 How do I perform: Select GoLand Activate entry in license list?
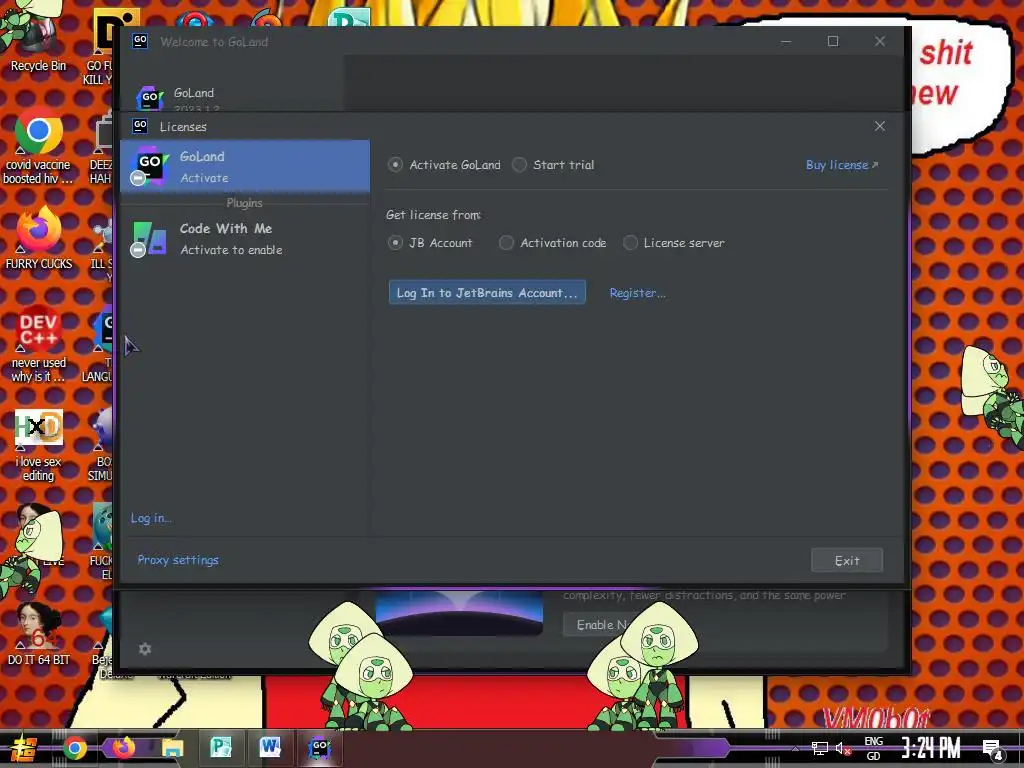point(245,166)
